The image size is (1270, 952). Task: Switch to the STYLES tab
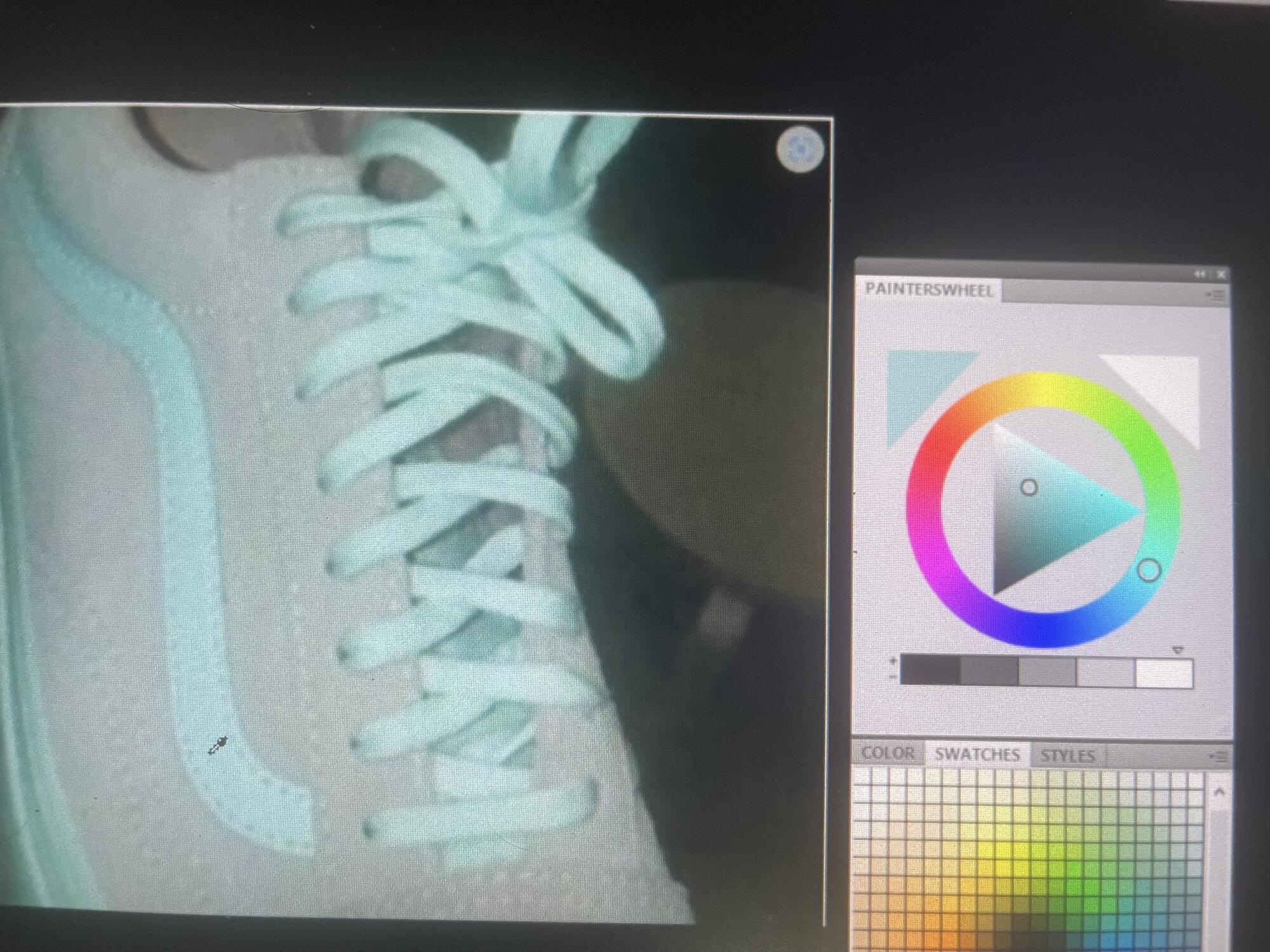[1067, 756]
